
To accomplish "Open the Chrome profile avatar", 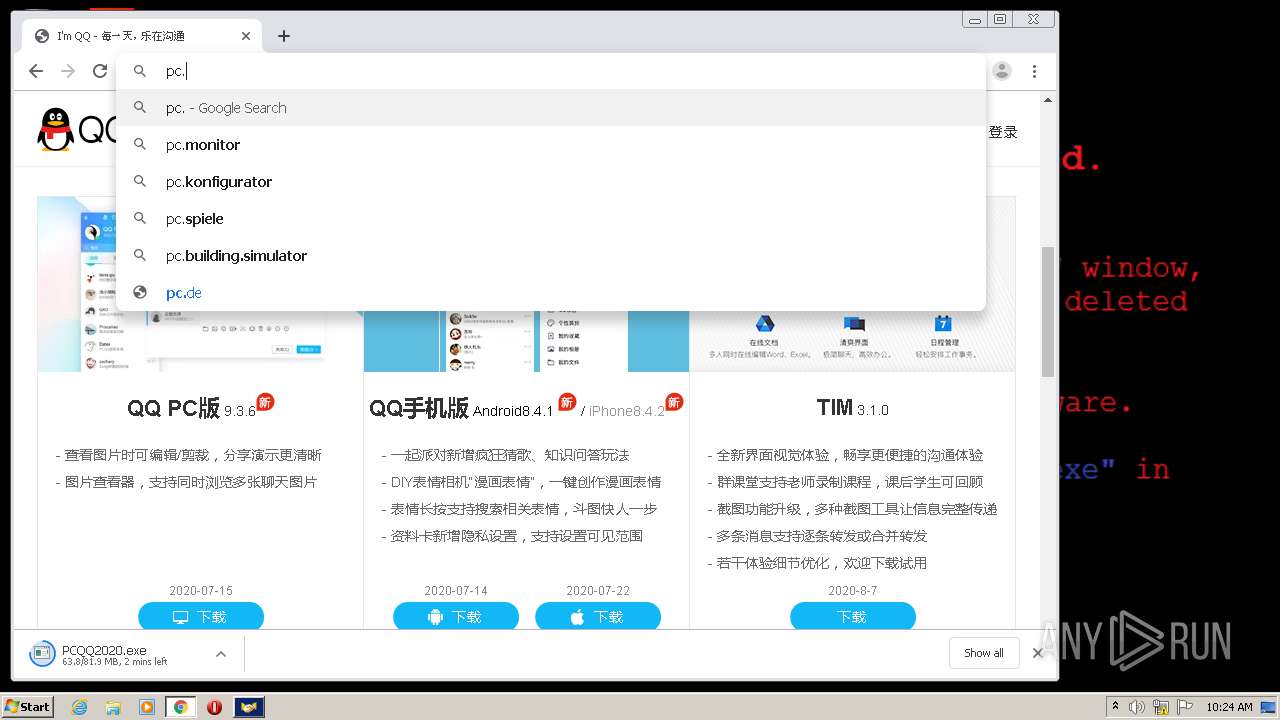I will tap(1001, 71).
